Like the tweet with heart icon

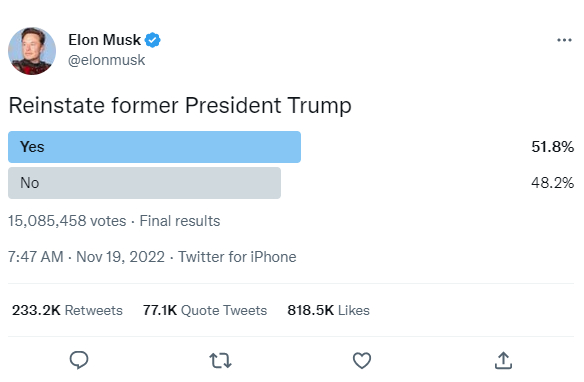click(362, 360)
